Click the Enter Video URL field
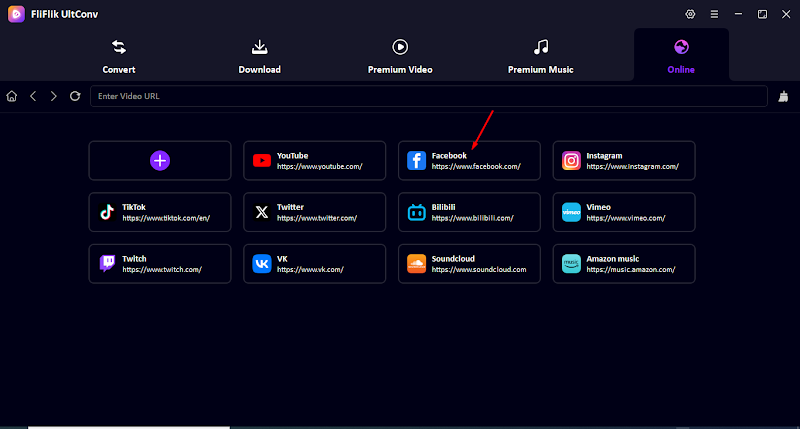Image resolution: width=800 pixels, height=429 pixels. (429, 96)
